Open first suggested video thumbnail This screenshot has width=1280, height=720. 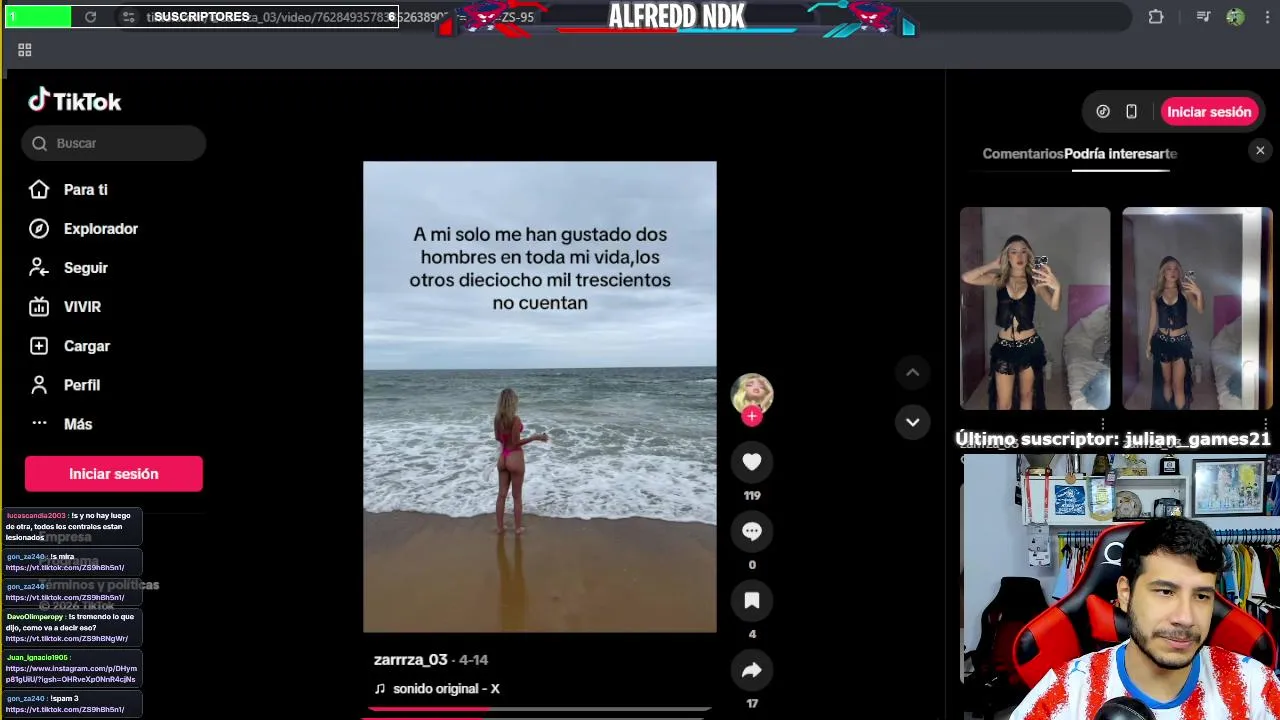[x=1035, y=308]
